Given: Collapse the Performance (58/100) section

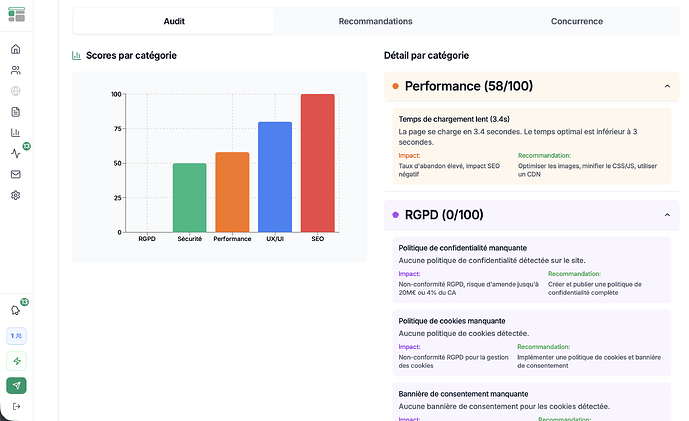Looking at the screenshot, I should point(667,87).
